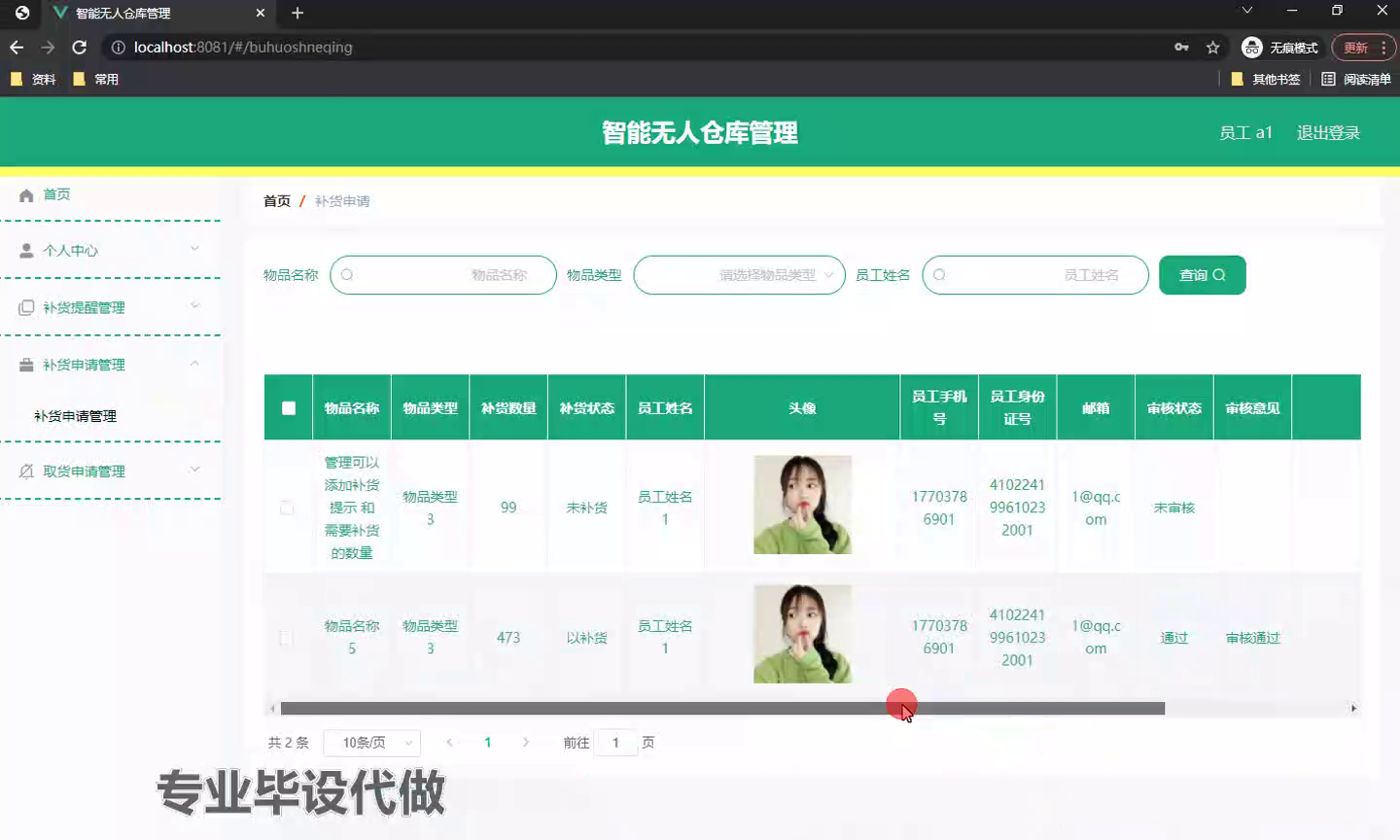
Task: Bookmark this page with star icon
Action: [x=1212, y=47]
